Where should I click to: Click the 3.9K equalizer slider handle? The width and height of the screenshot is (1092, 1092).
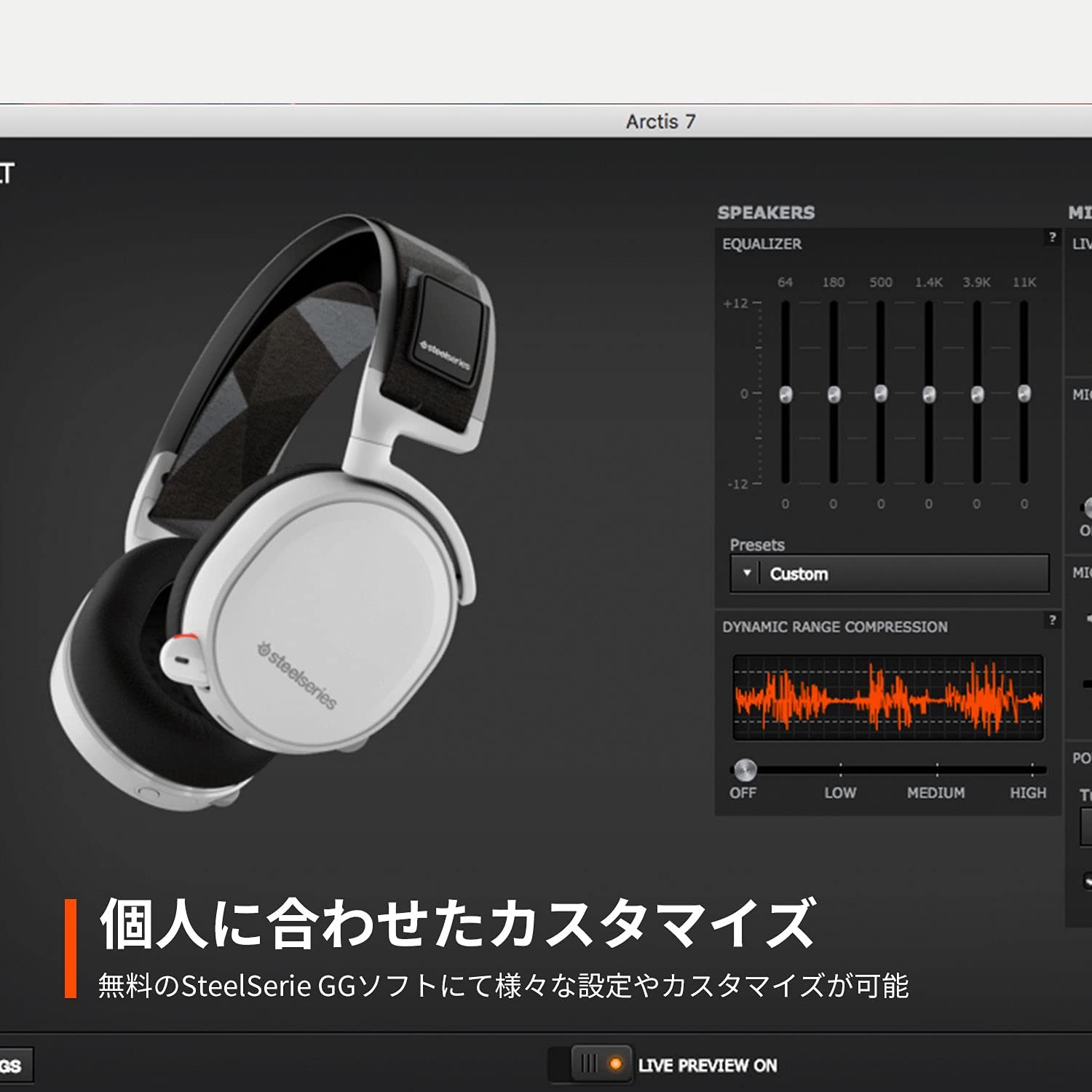[977, 394]
